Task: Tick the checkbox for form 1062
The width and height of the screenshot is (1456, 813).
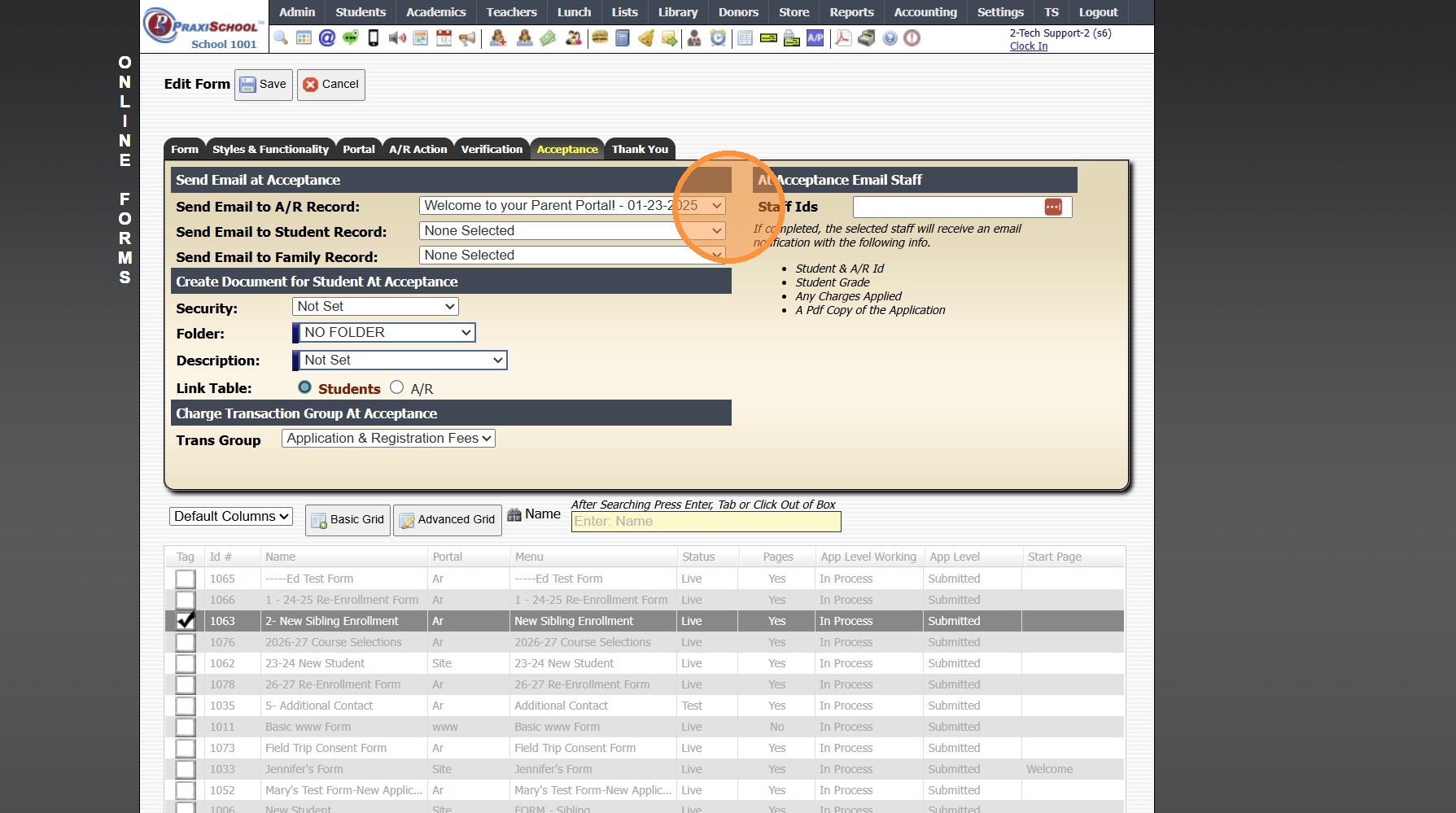Action: [186, 663]
